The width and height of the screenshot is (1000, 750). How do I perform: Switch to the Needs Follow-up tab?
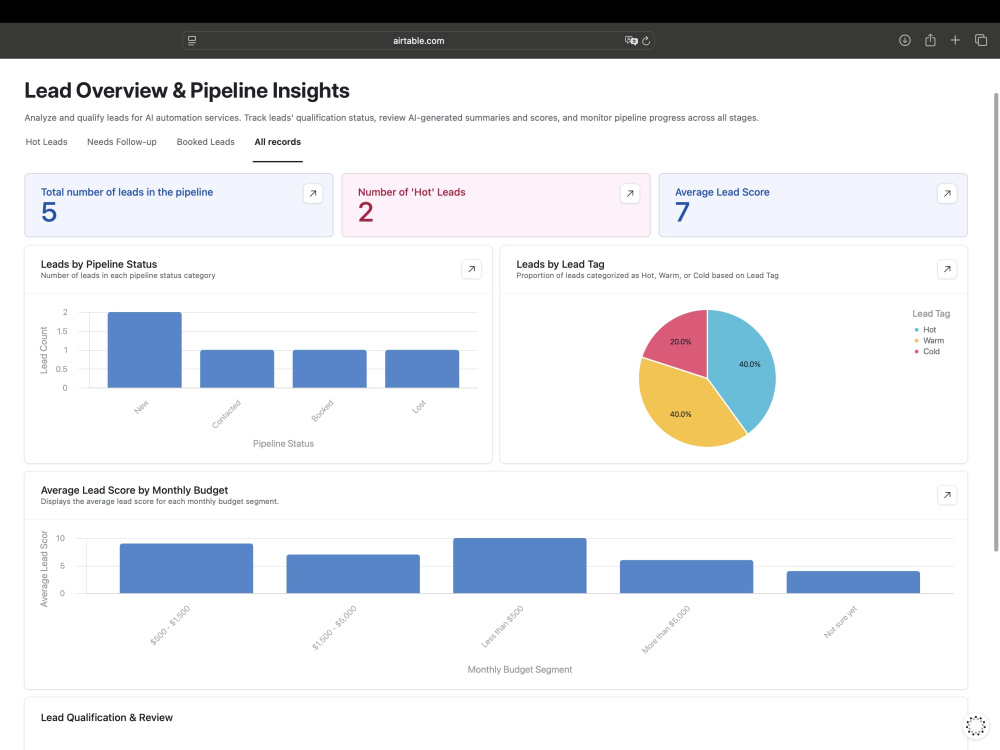pyautogui.click(x=122, y=142)
